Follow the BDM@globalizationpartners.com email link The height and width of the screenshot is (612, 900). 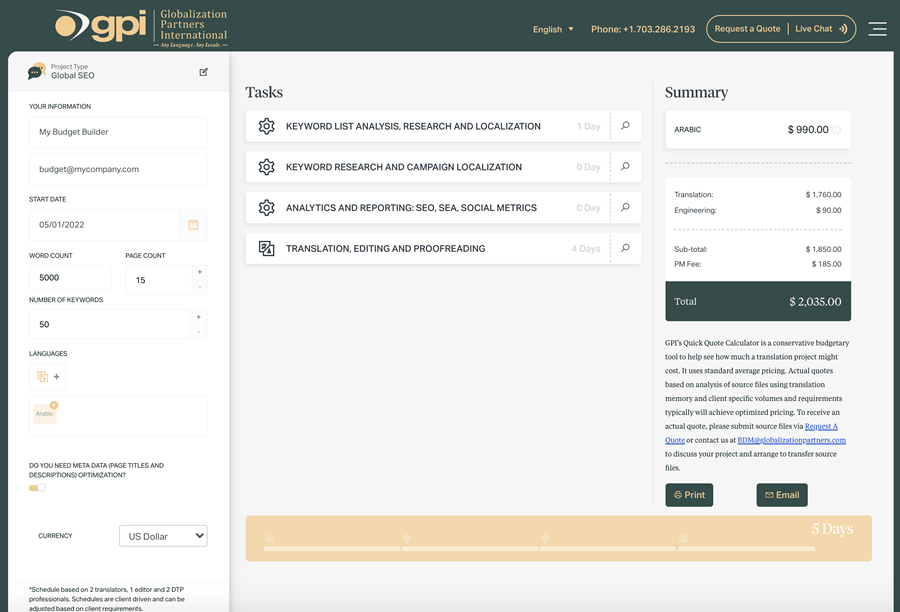click(x=791, y=440)
